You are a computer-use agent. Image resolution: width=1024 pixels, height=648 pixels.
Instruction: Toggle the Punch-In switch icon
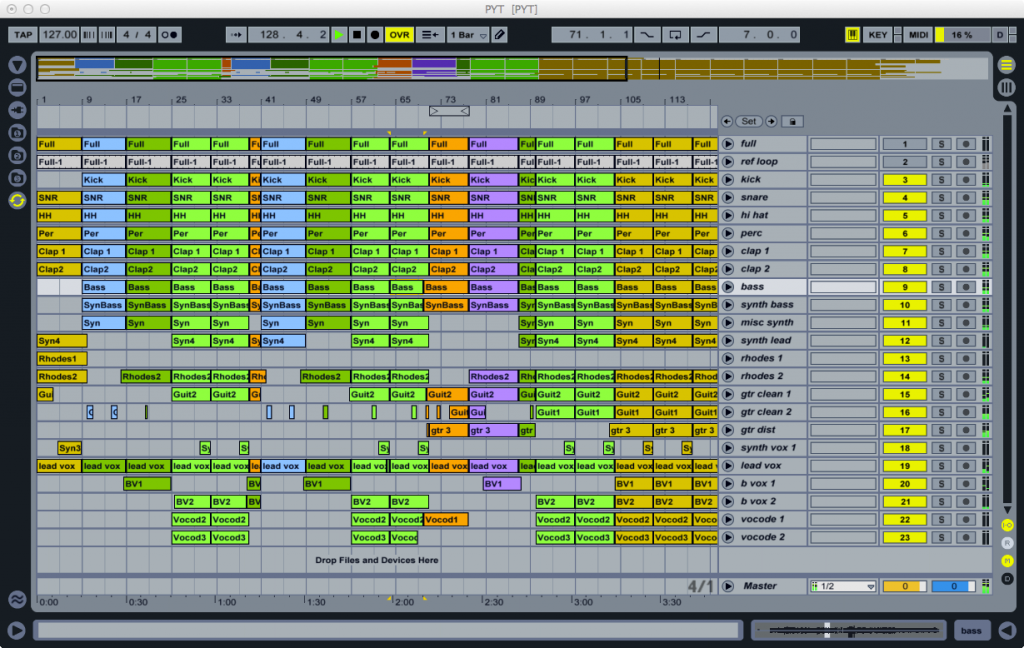[x=647, y=35]
